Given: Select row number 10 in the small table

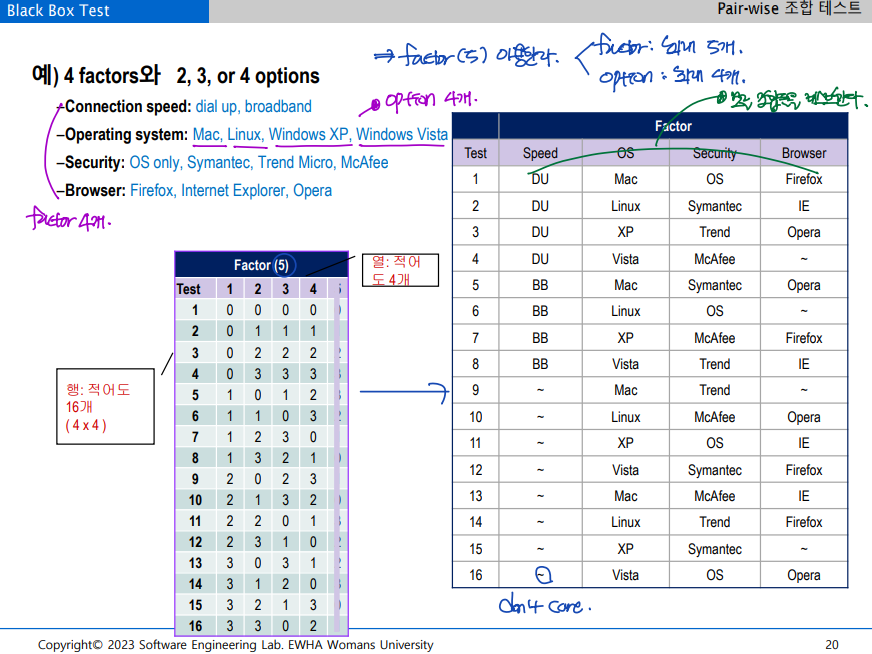Looking at the screenshot, I should coord(195,500).
